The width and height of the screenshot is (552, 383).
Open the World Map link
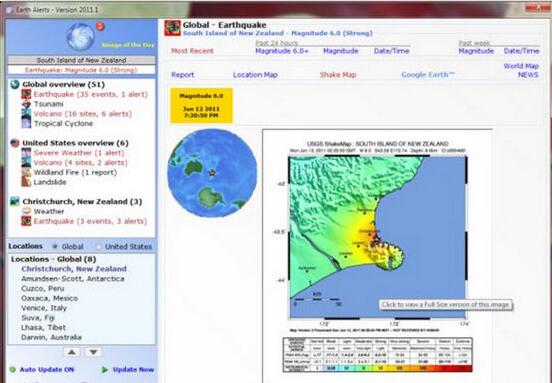point(521,66)
